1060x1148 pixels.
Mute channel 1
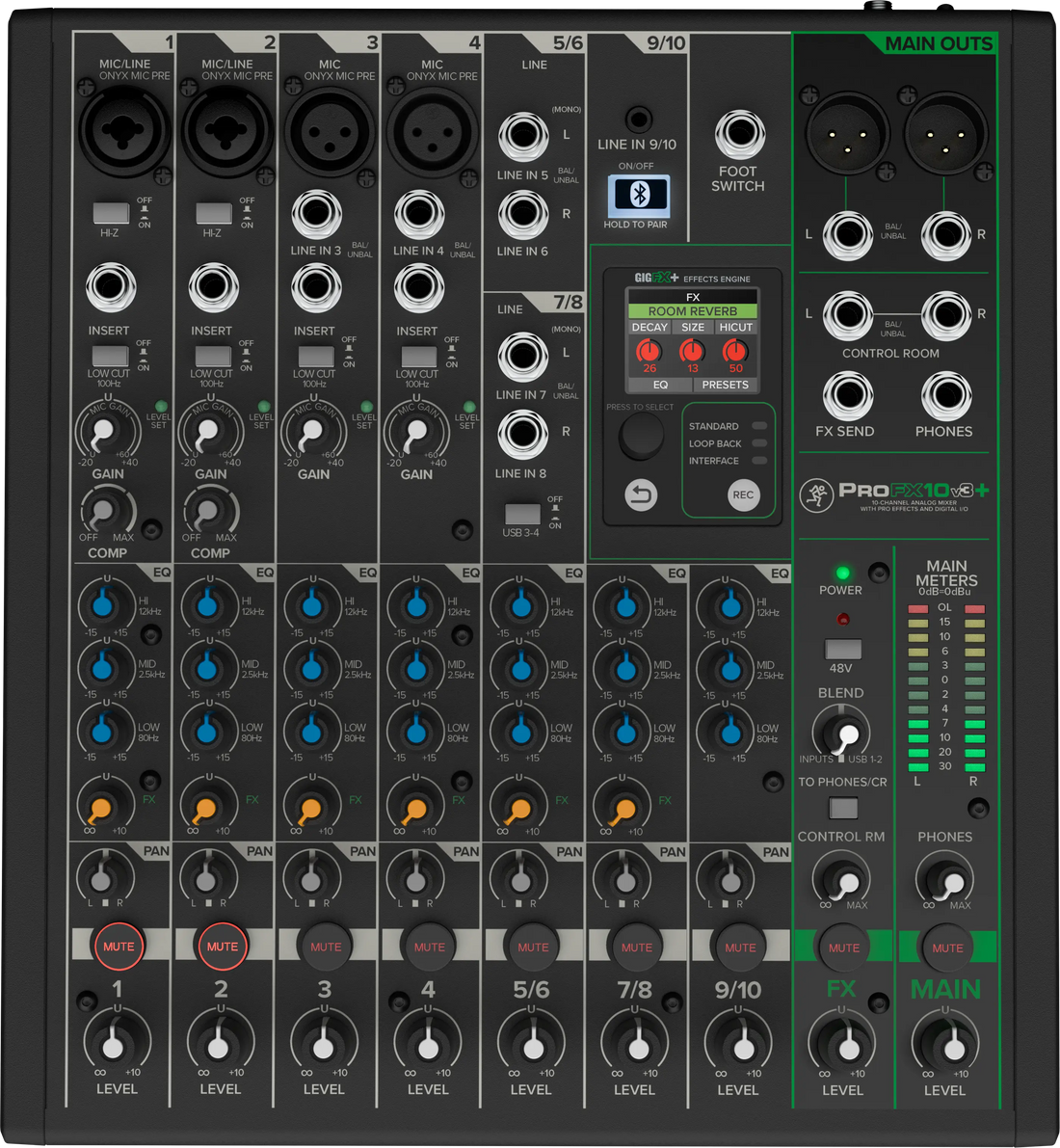click(119, 946)
